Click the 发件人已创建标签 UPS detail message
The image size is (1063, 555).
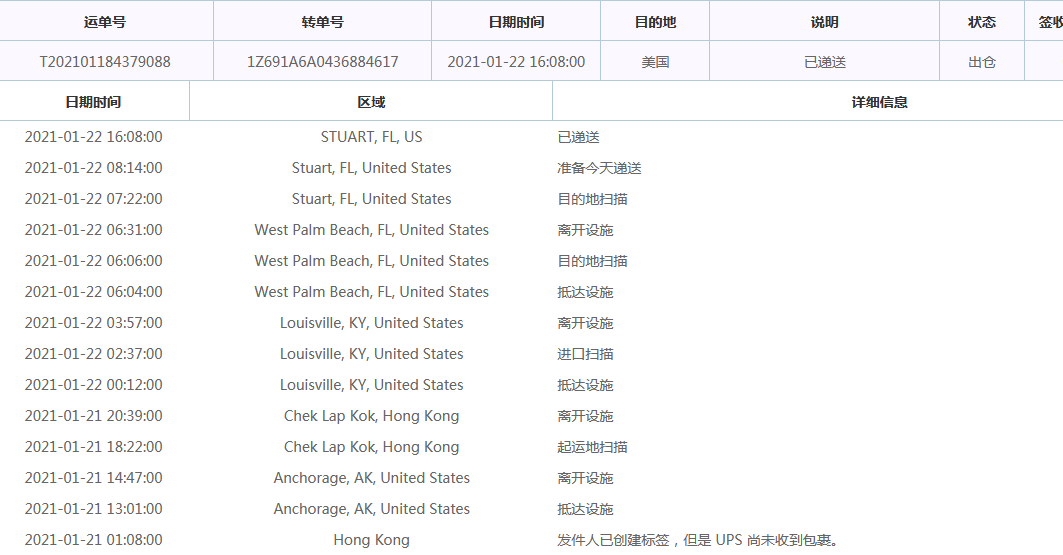pos(697,540)
